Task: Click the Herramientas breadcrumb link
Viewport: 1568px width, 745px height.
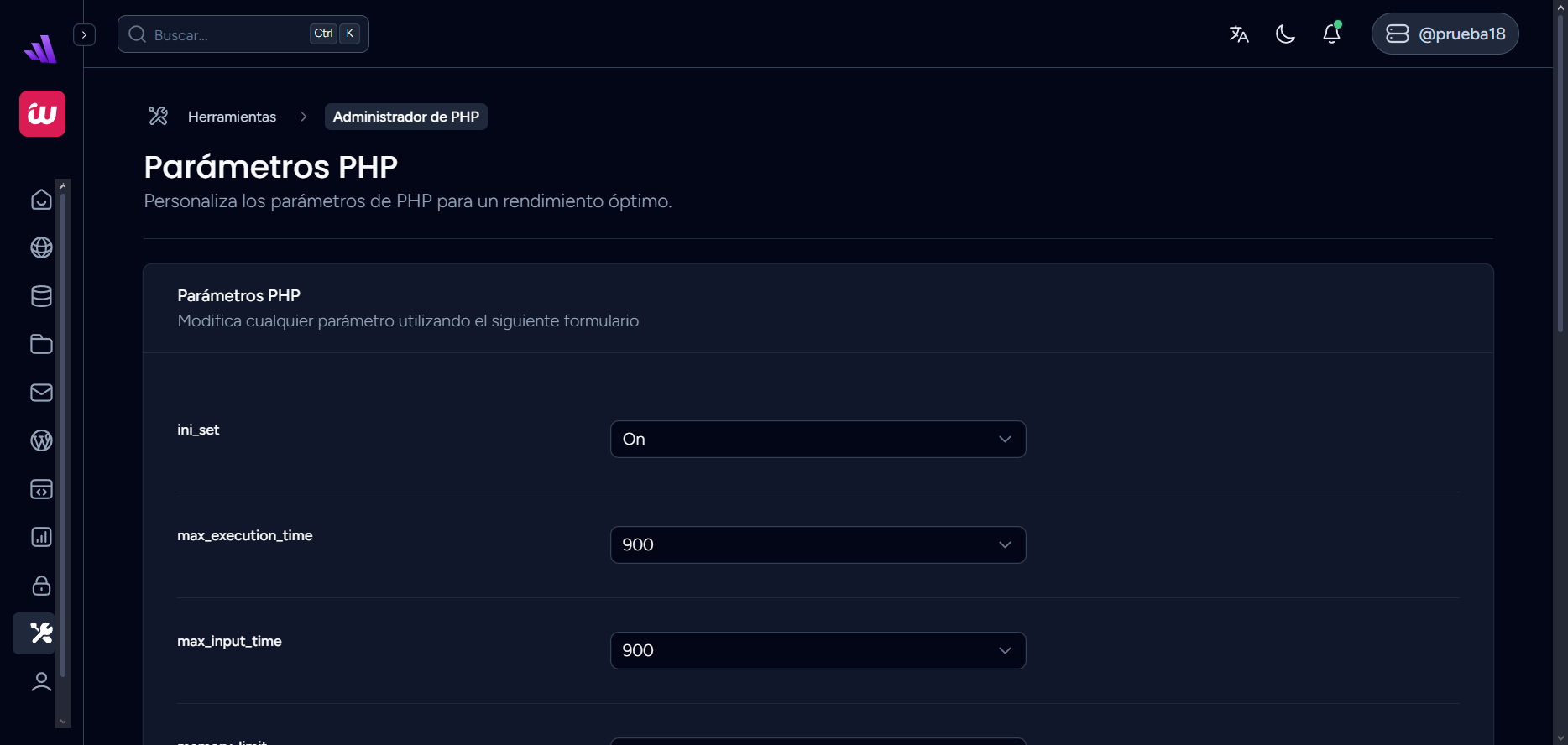Action: [x=232, y=117]
